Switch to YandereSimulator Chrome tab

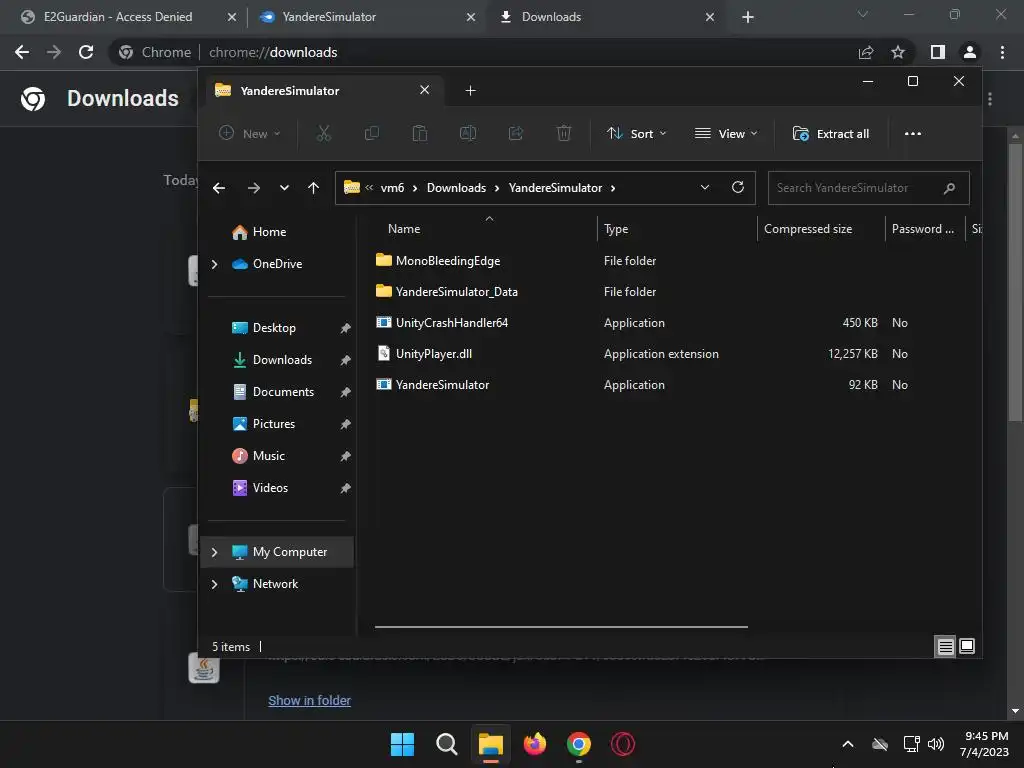coord(328,17)
